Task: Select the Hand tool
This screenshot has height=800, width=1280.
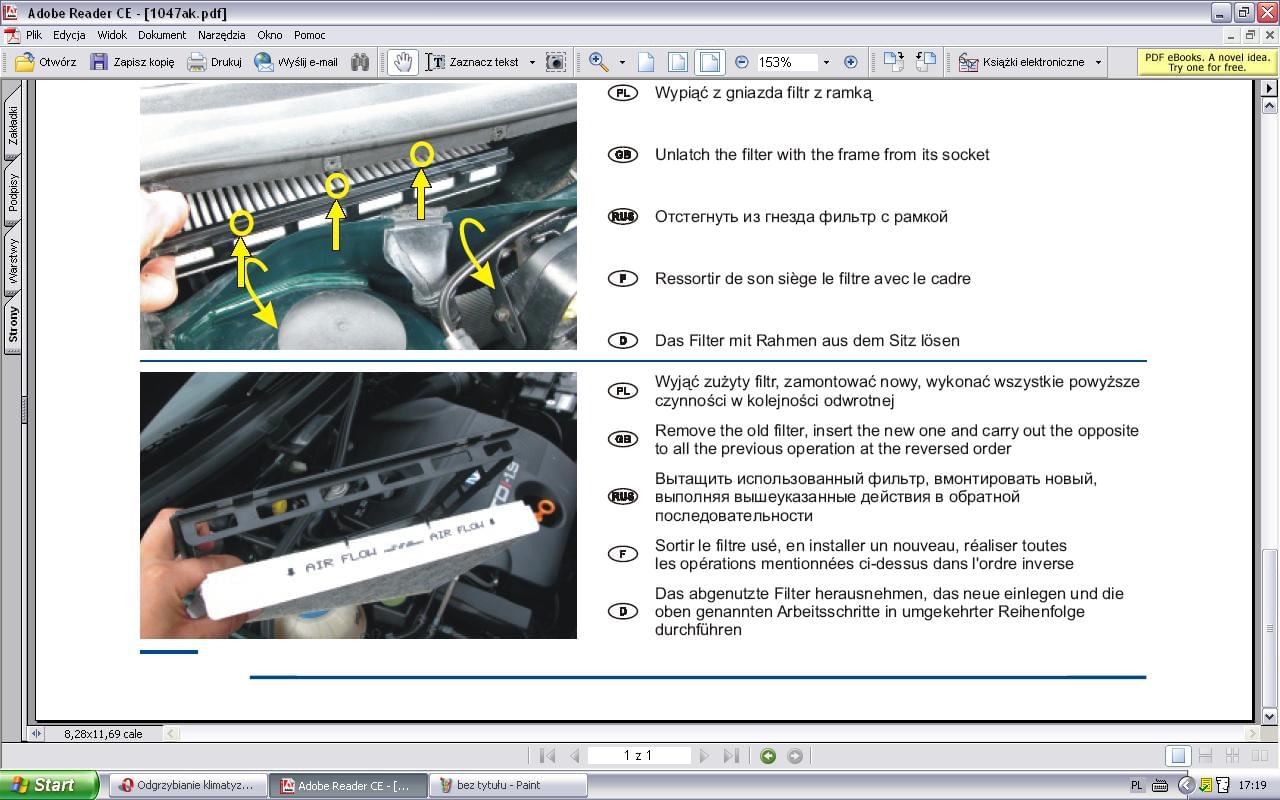Action: pos(402,62)
